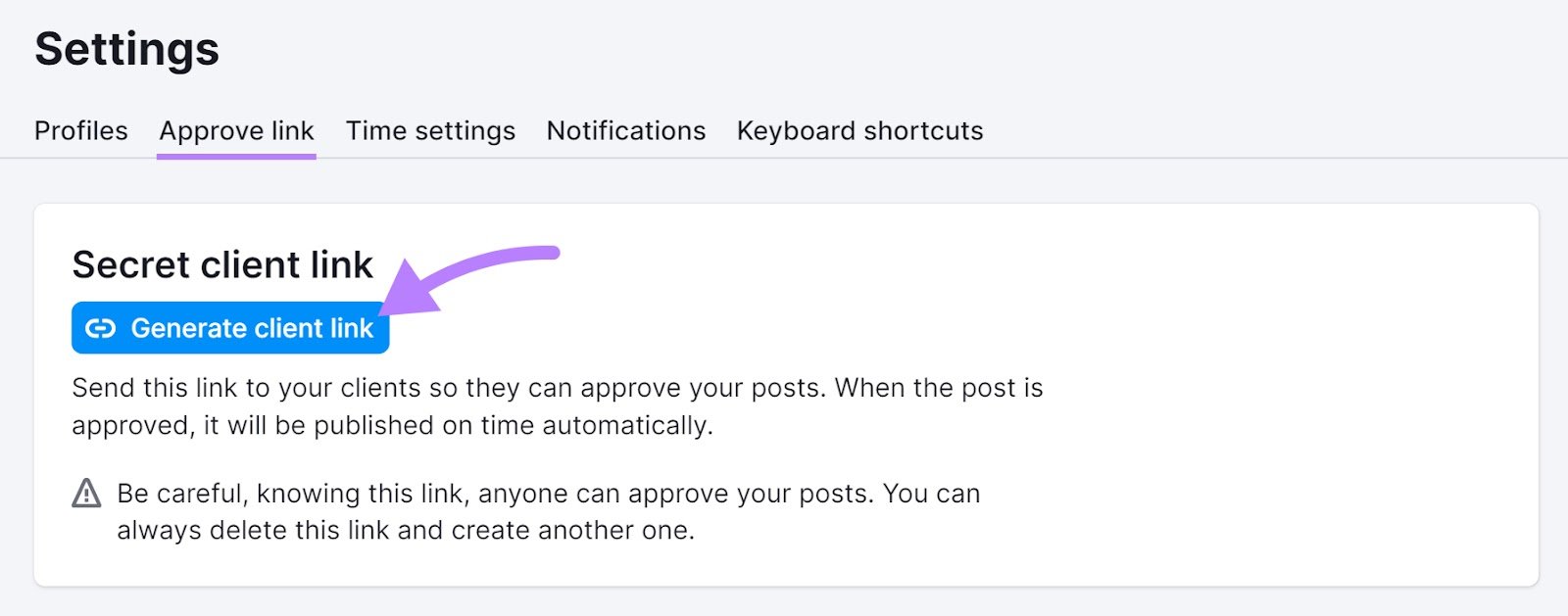
Task: Click the warning message about link deletion
Action: tap(548, 511)
